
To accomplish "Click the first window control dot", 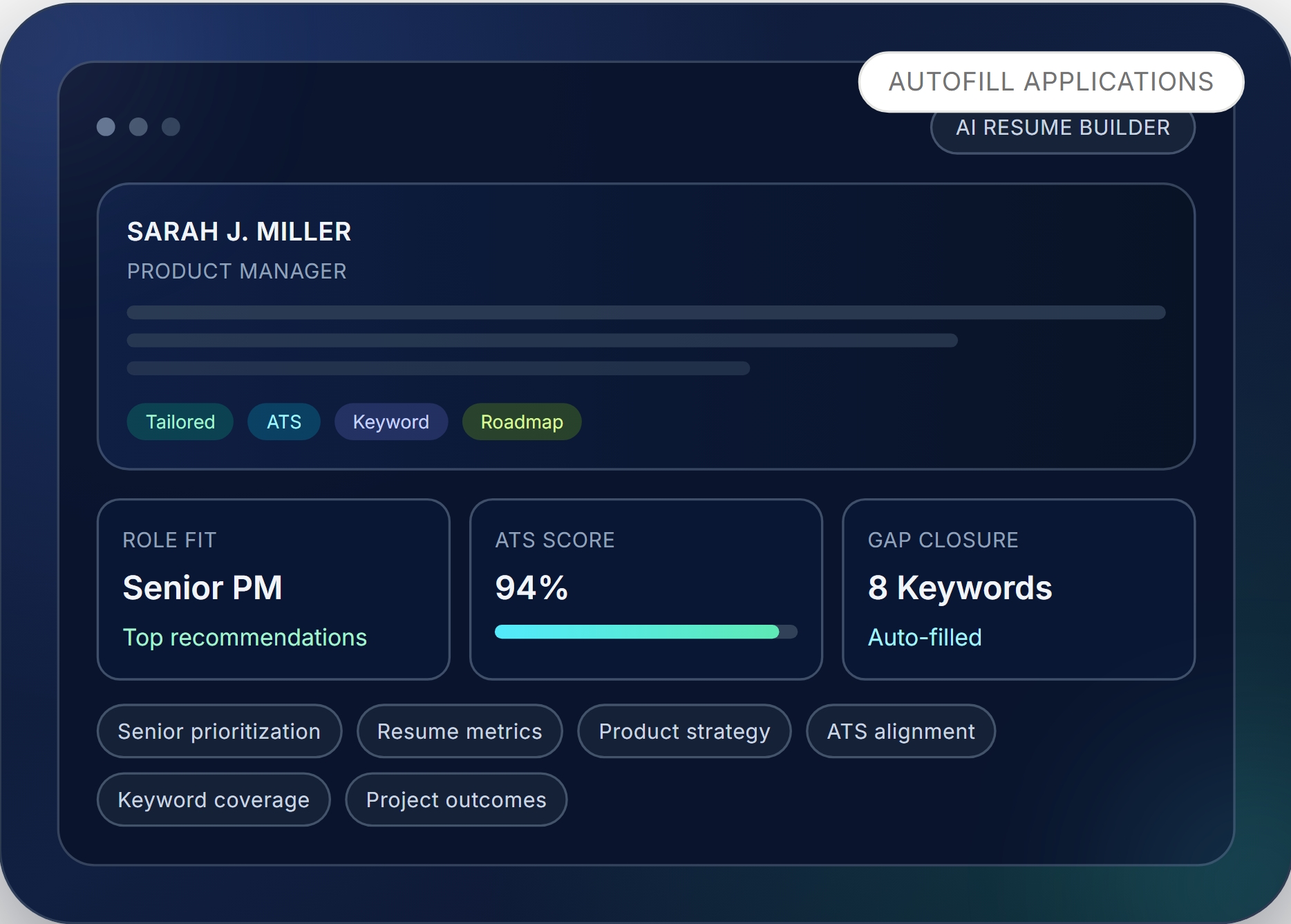I will click(107, 127).
